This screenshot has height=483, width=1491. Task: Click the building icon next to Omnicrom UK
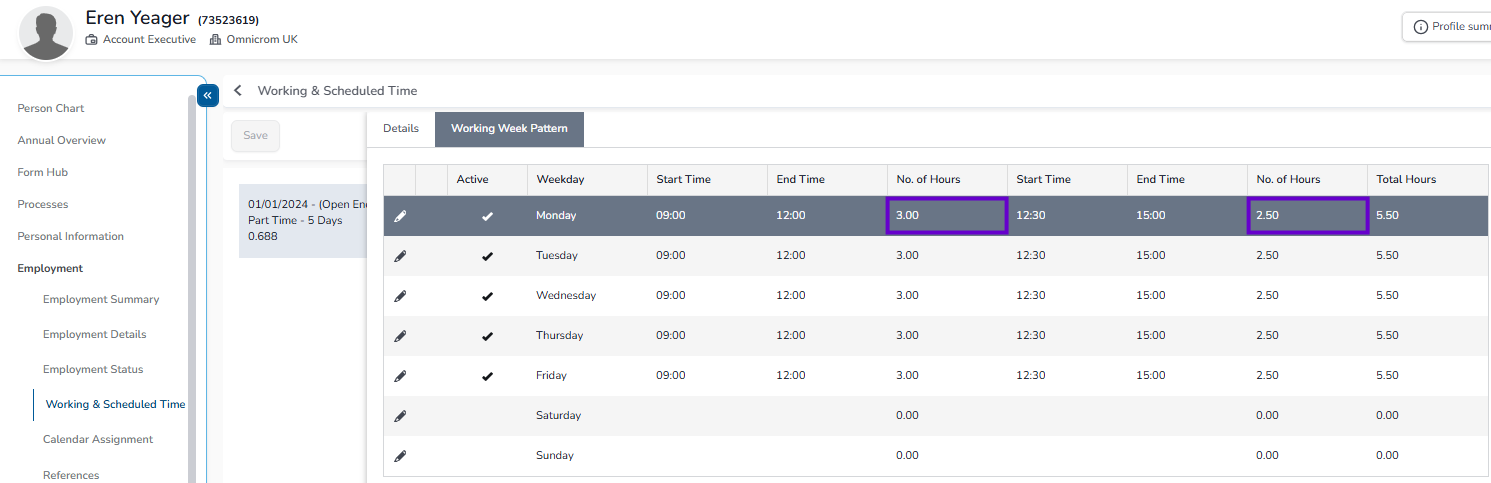pos(215,40)
